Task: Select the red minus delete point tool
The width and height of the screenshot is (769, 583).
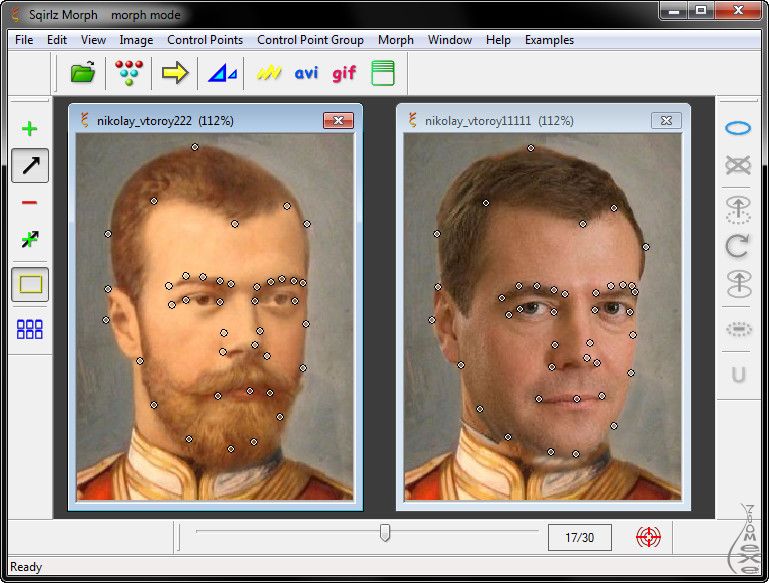Action: [29, 203]
